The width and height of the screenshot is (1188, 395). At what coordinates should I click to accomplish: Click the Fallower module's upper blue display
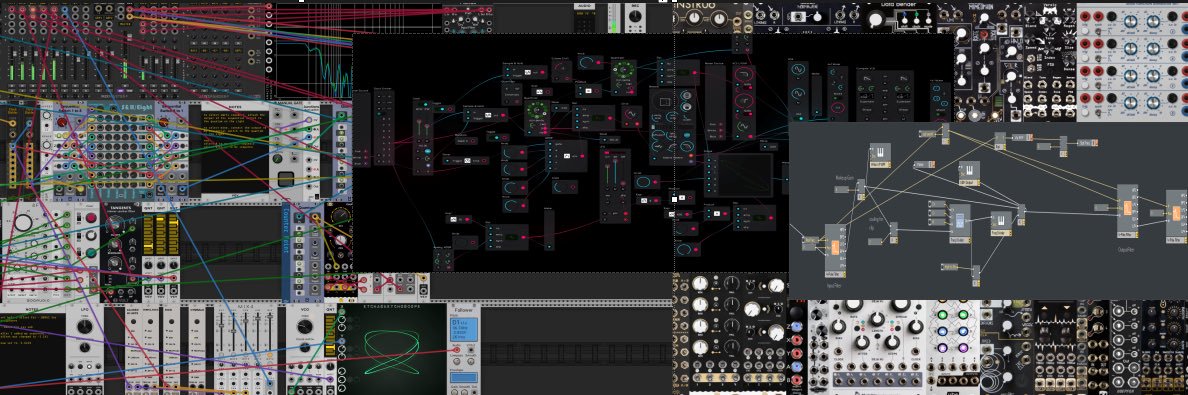point(463,331)
